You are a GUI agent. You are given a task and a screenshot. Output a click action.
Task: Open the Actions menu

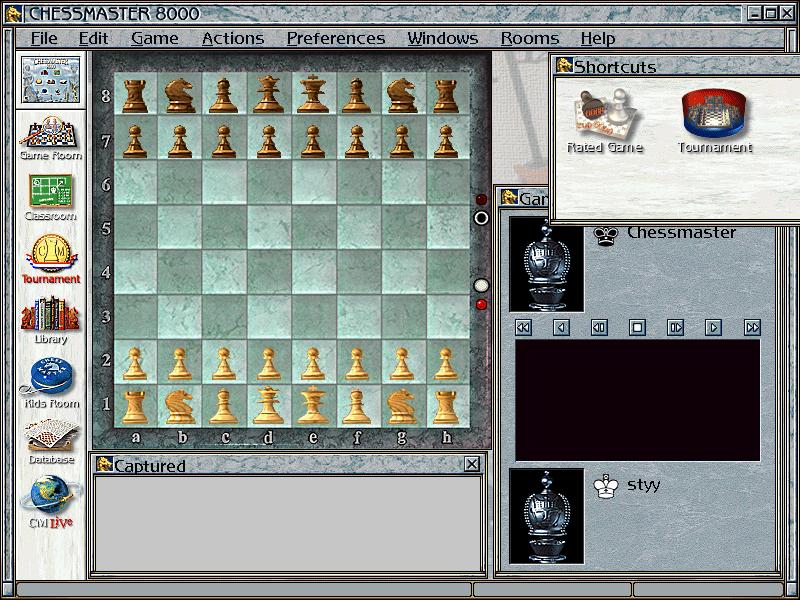[x=233, y=38]
